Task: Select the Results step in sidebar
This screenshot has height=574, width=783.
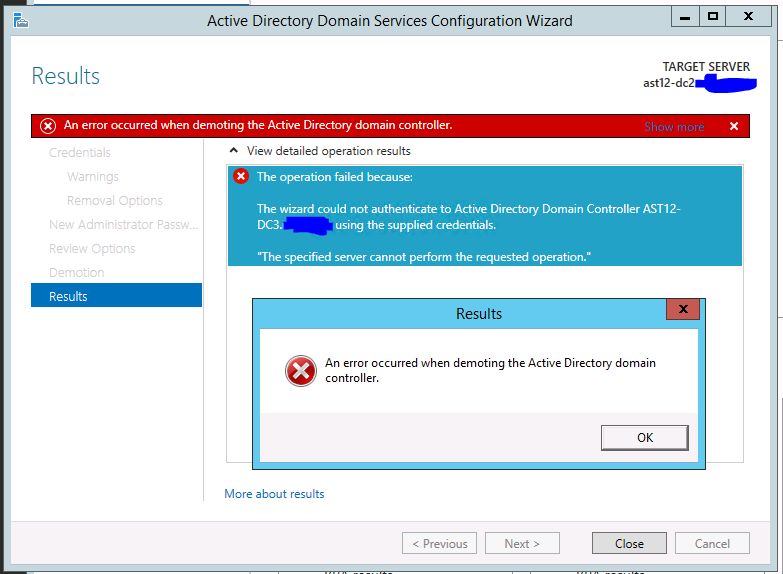Action: (116, 296)
